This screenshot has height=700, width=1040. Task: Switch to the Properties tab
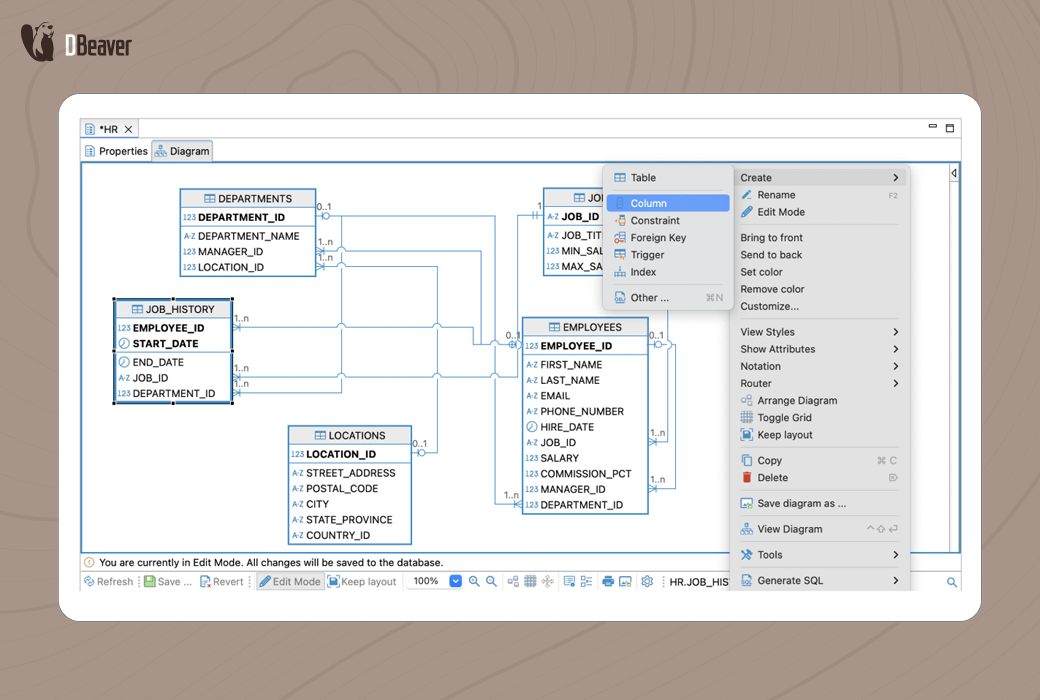tap(116, 151)
